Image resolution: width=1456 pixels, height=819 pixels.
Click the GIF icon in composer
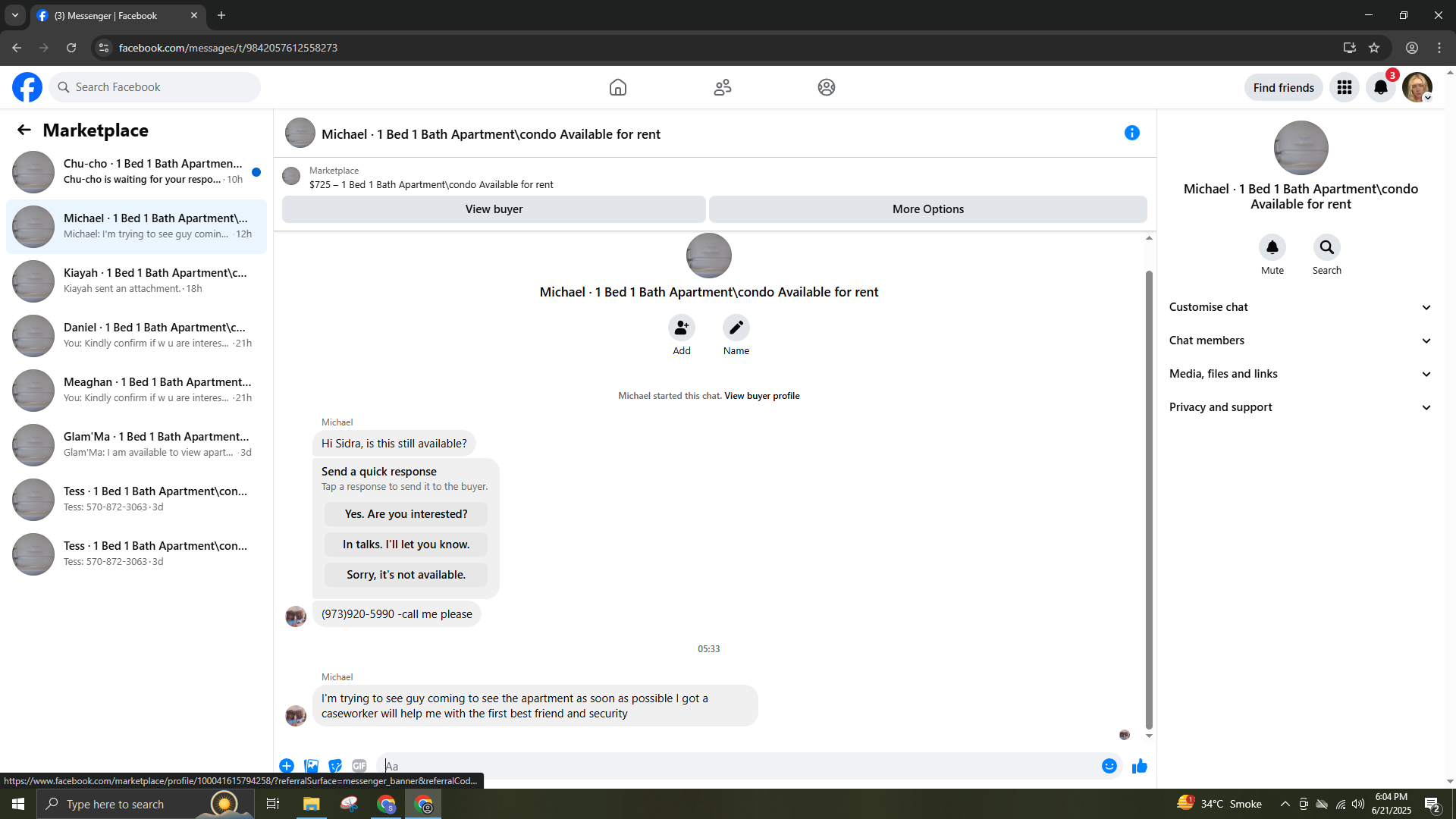pos(359,766)
